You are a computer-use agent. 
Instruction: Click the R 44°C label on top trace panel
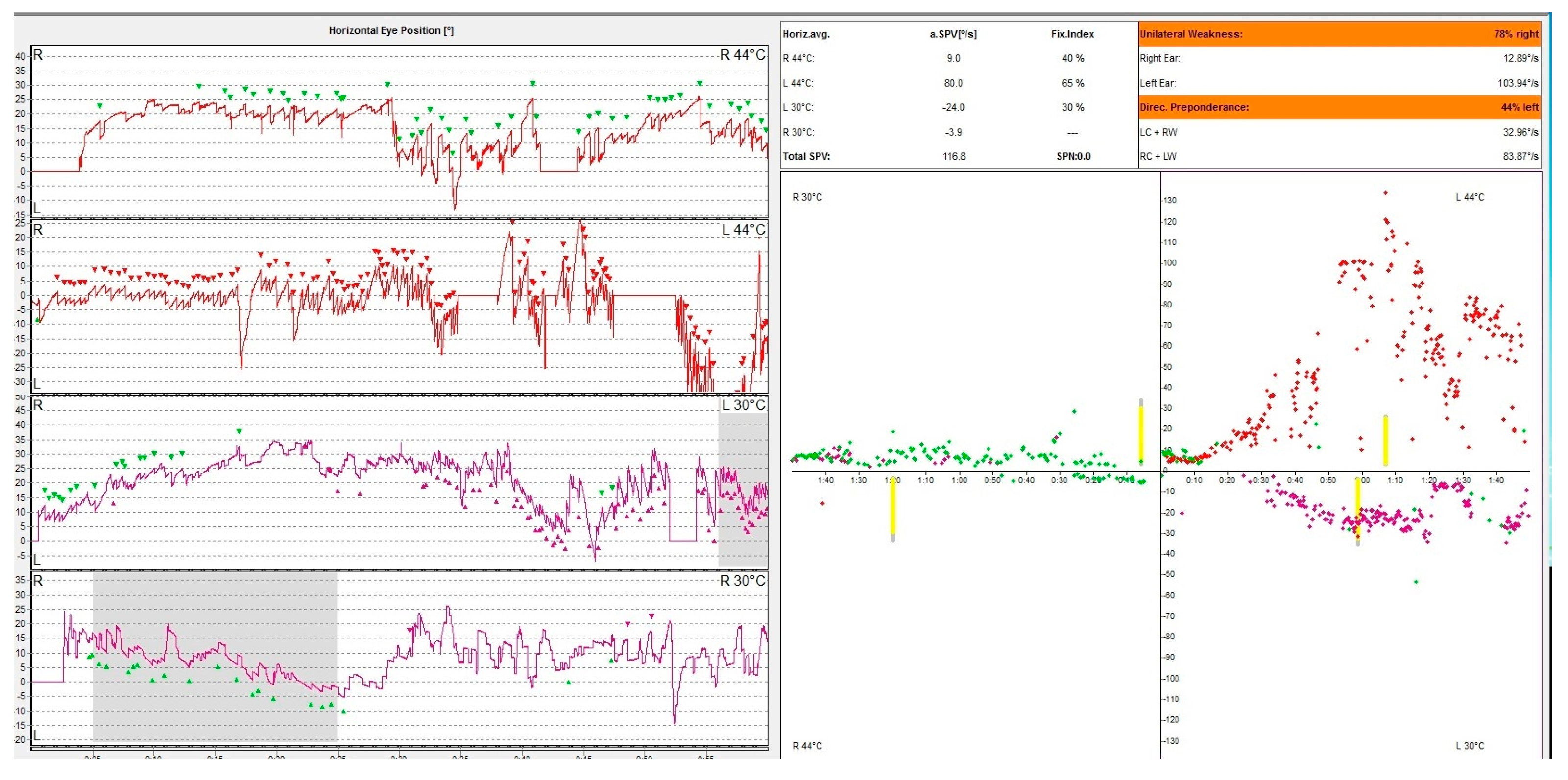click(742, 55)
